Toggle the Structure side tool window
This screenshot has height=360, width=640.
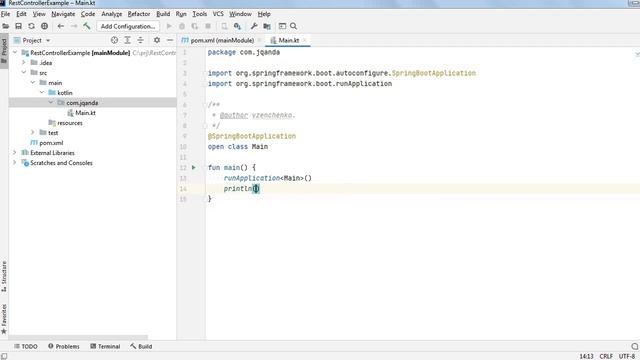(x=4, y=276)
